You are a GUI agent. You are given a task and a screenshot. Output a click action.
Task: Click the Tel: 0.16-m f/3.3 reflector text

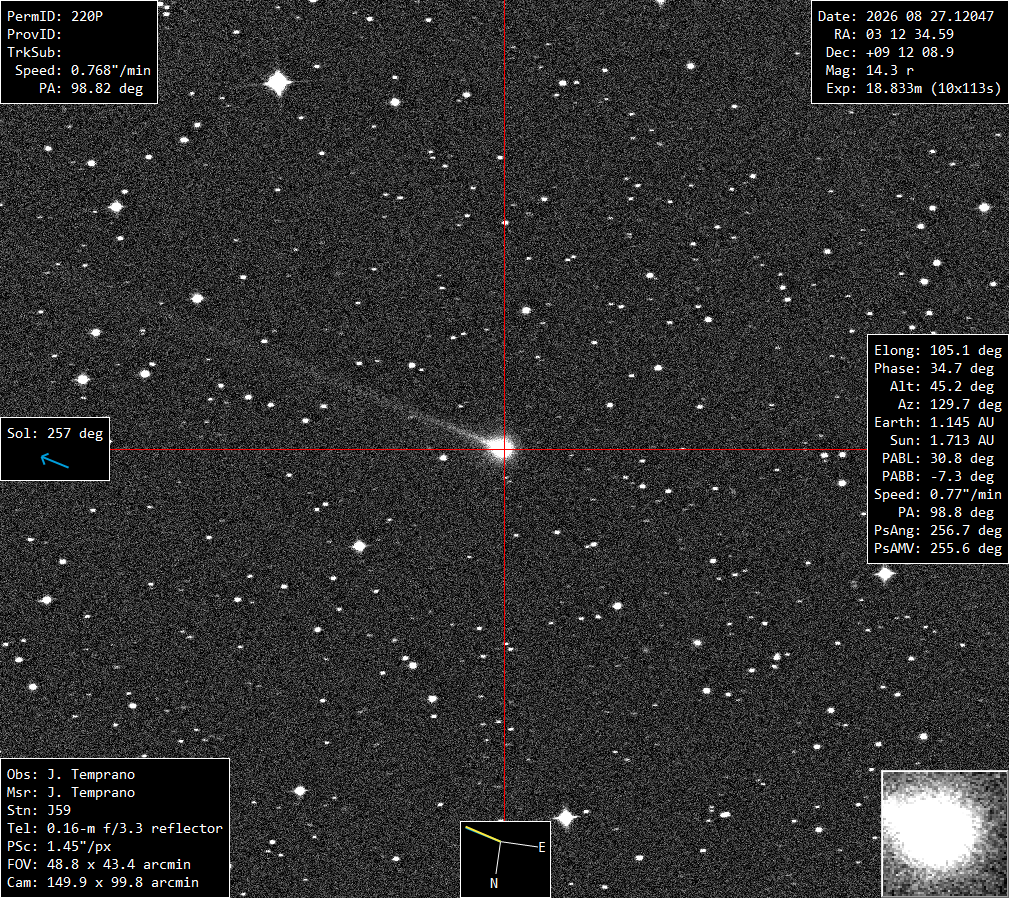click(x=115, y=829)
